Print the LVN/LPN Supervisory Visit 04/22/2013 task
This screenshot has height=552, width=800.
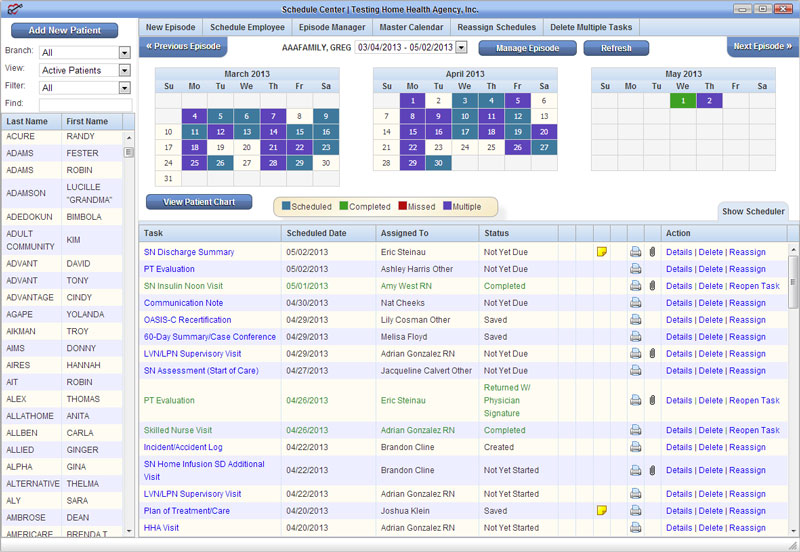pos(635,493)
